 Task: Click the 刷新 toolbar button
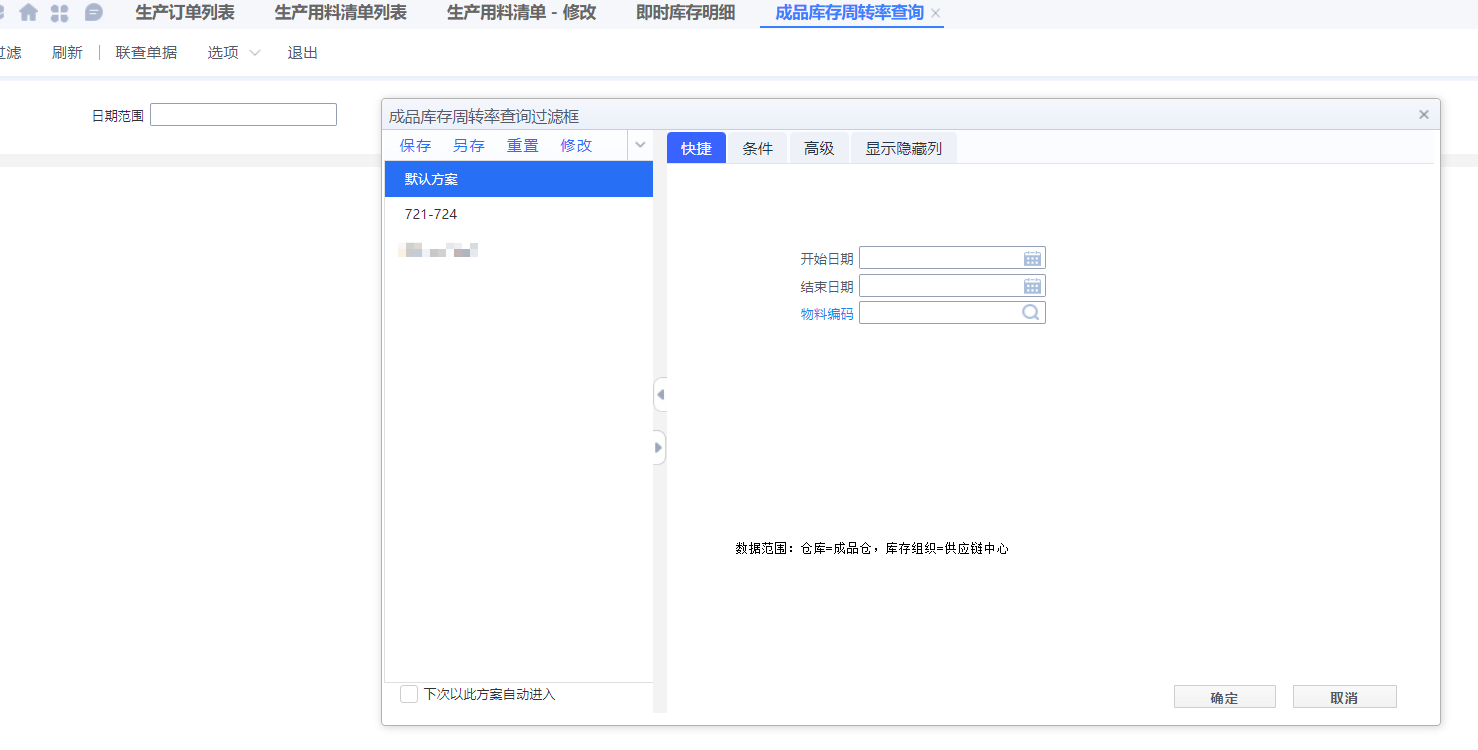coord(67,53)
